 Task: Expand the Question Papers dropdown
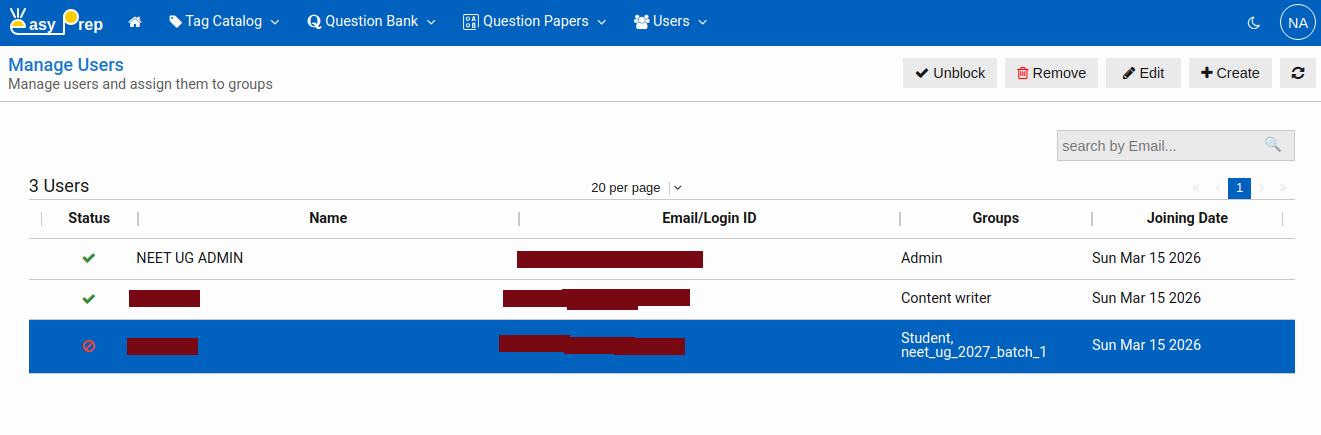(534, 22)
